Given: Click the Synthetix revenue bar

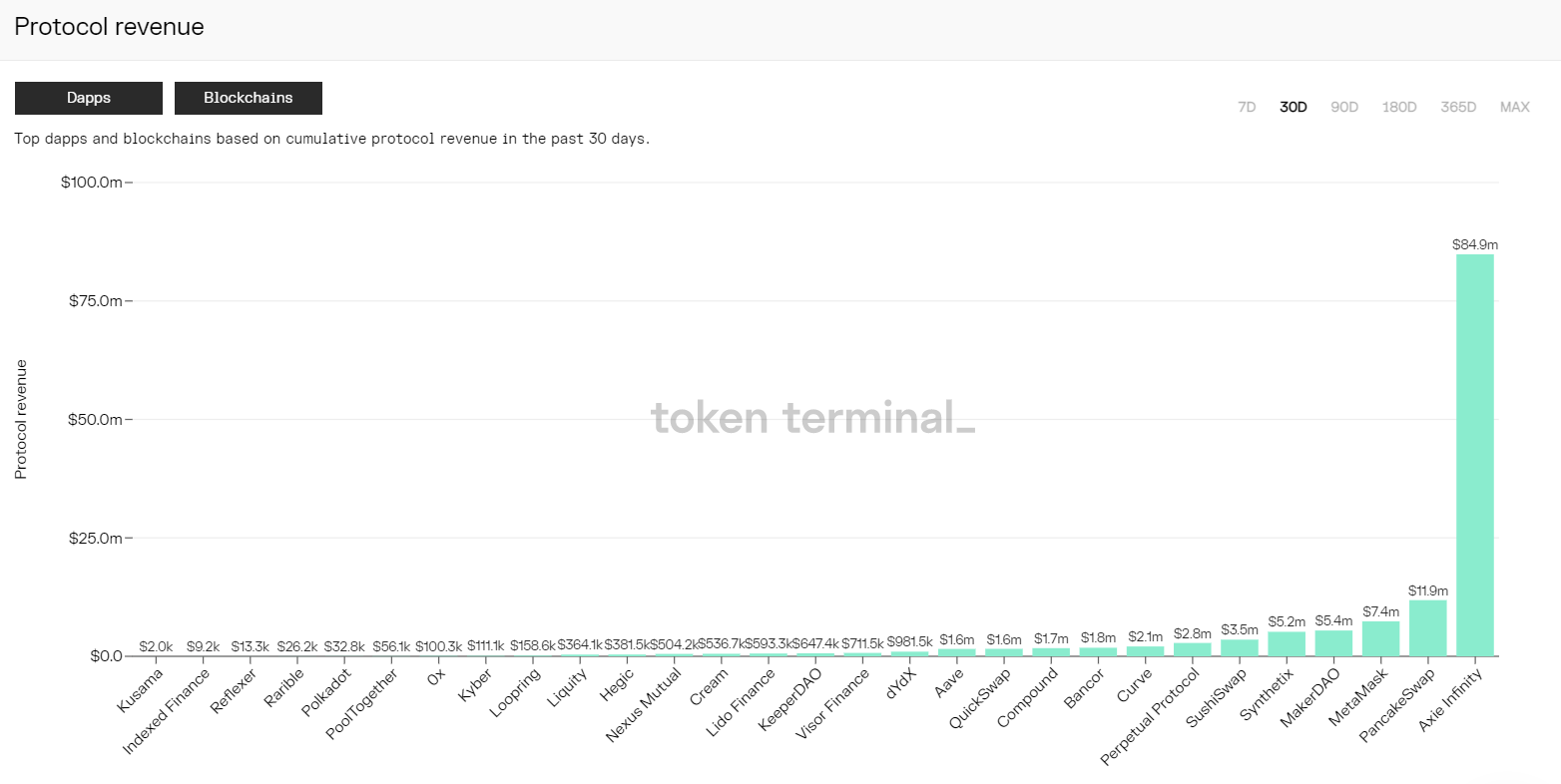Looking at the screenshot, I should [1287, 643].
